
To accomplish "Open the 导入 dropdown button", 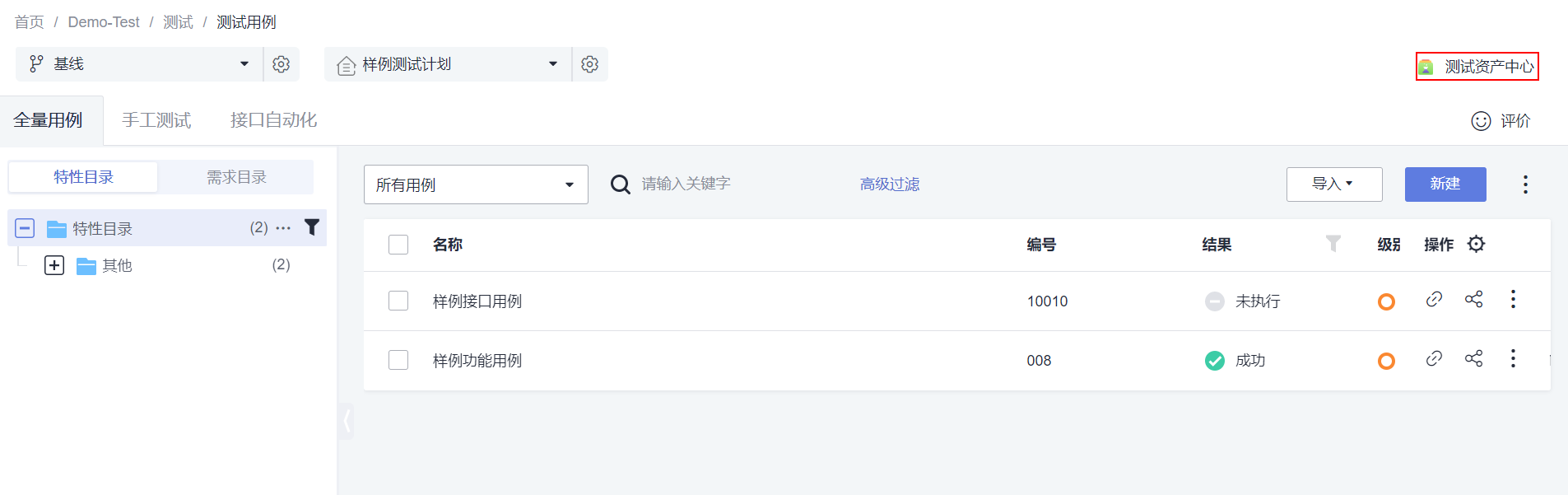I will [x=1334, y=184].
